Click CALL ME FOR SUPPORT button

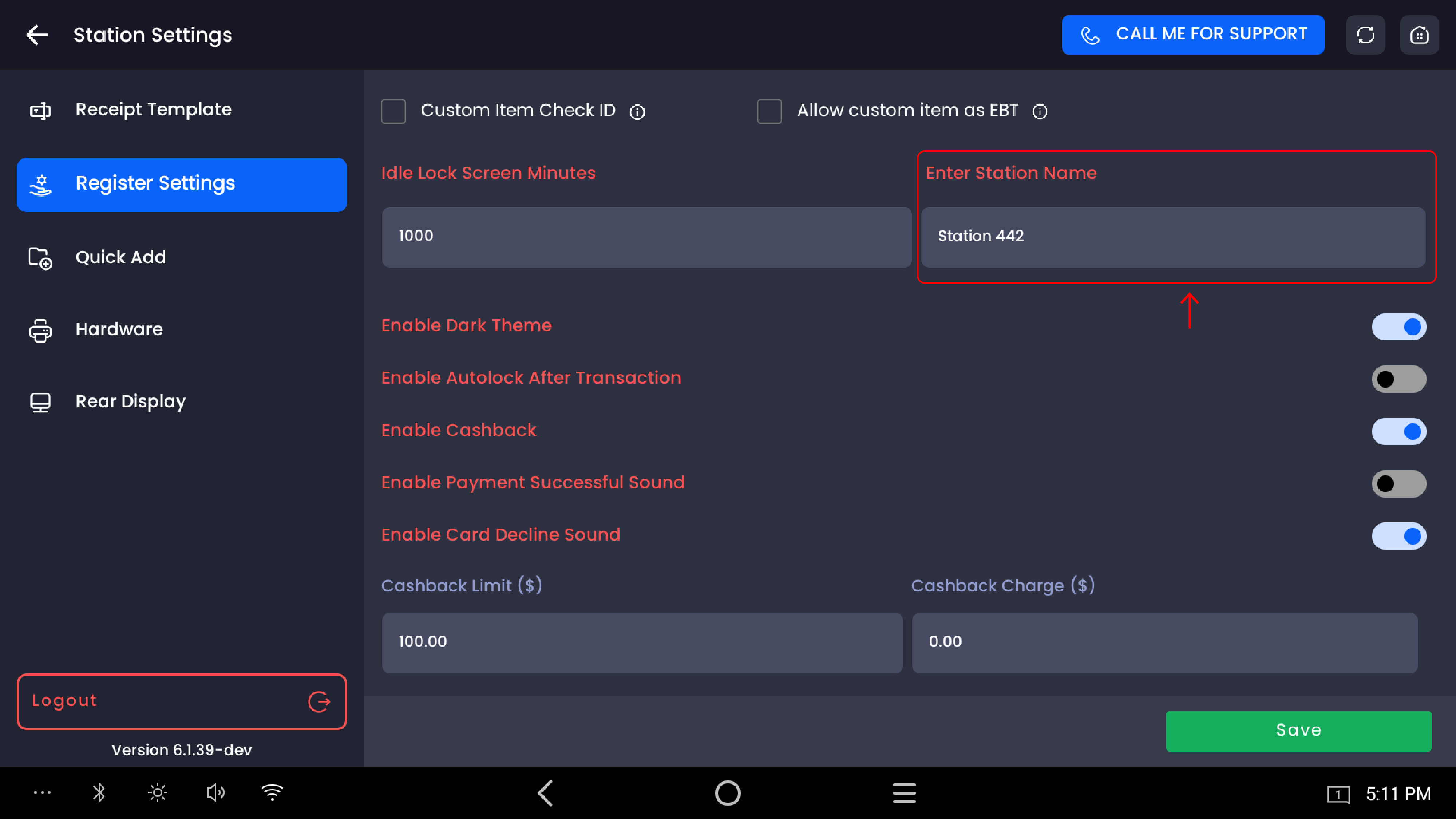(x=1192, y=35)
